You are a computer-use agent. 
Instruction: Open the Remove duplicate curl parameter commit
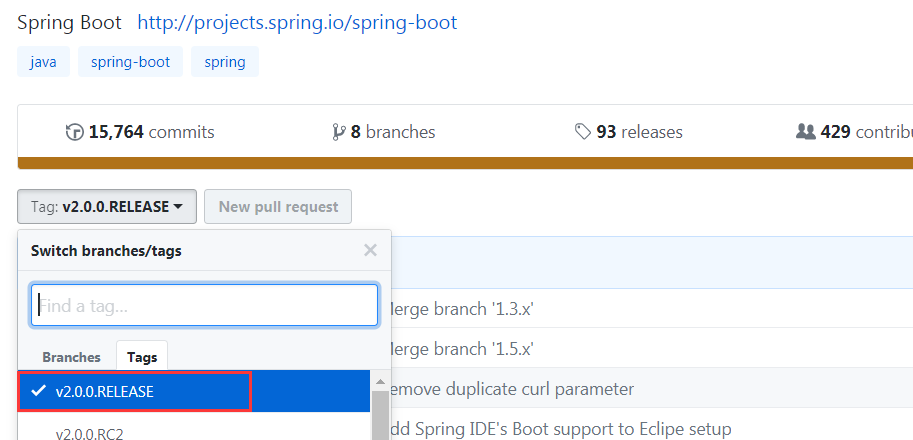510,389
